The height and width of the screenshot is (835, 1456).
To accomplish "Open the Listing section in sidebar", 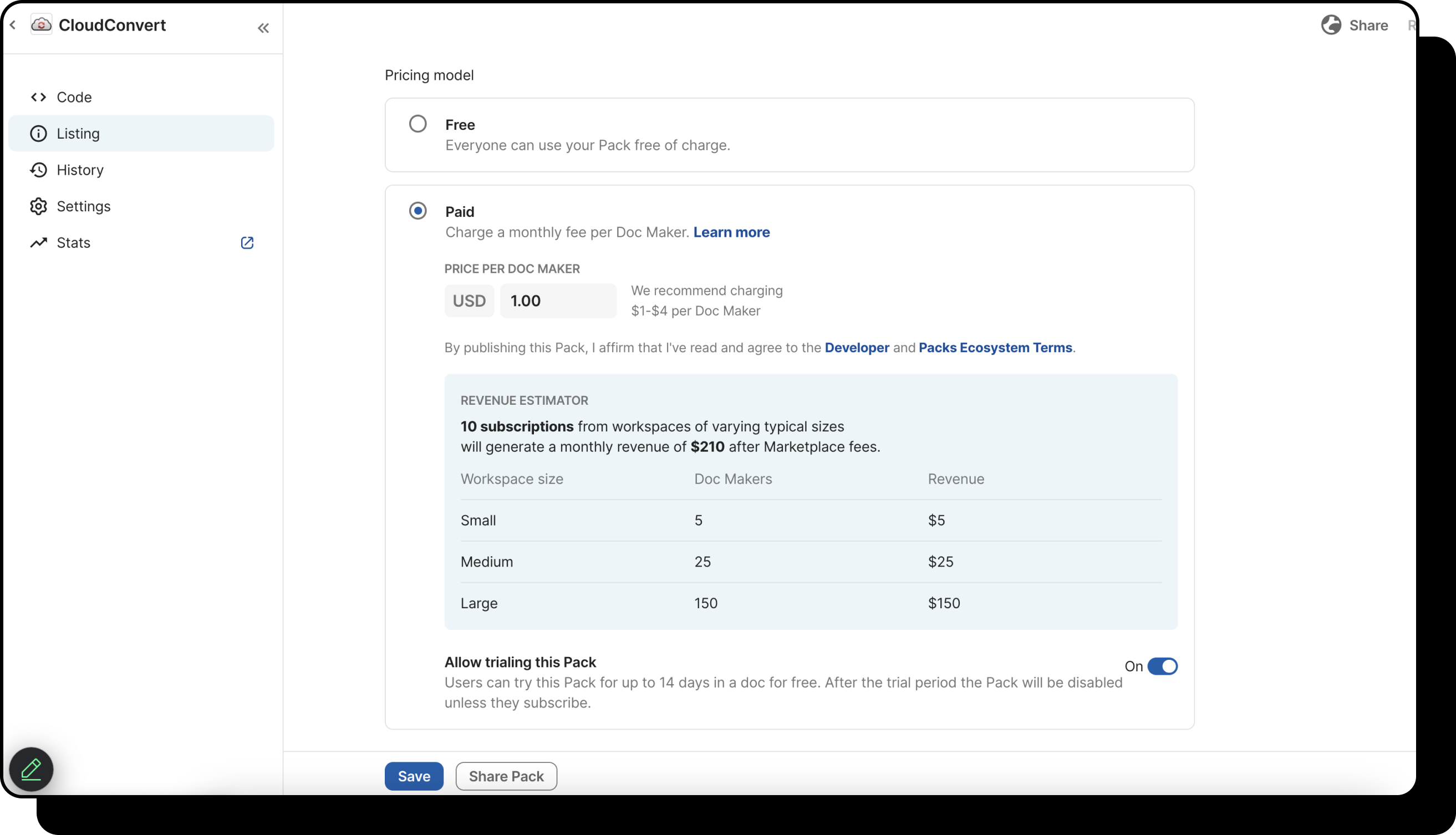I will (78, 134).
